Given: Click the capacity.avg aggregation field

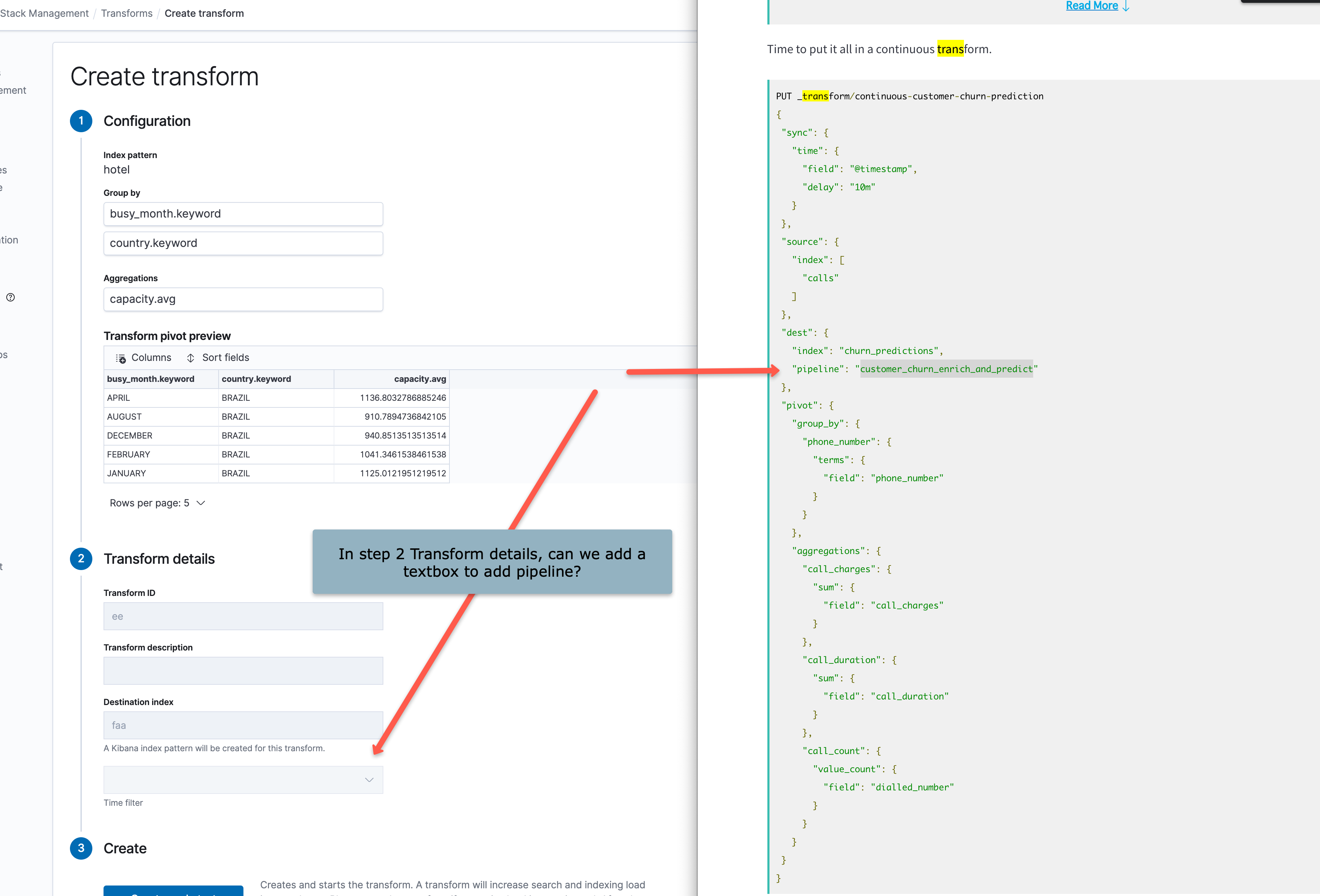Looking at the screenshot, I should [243, 299].
